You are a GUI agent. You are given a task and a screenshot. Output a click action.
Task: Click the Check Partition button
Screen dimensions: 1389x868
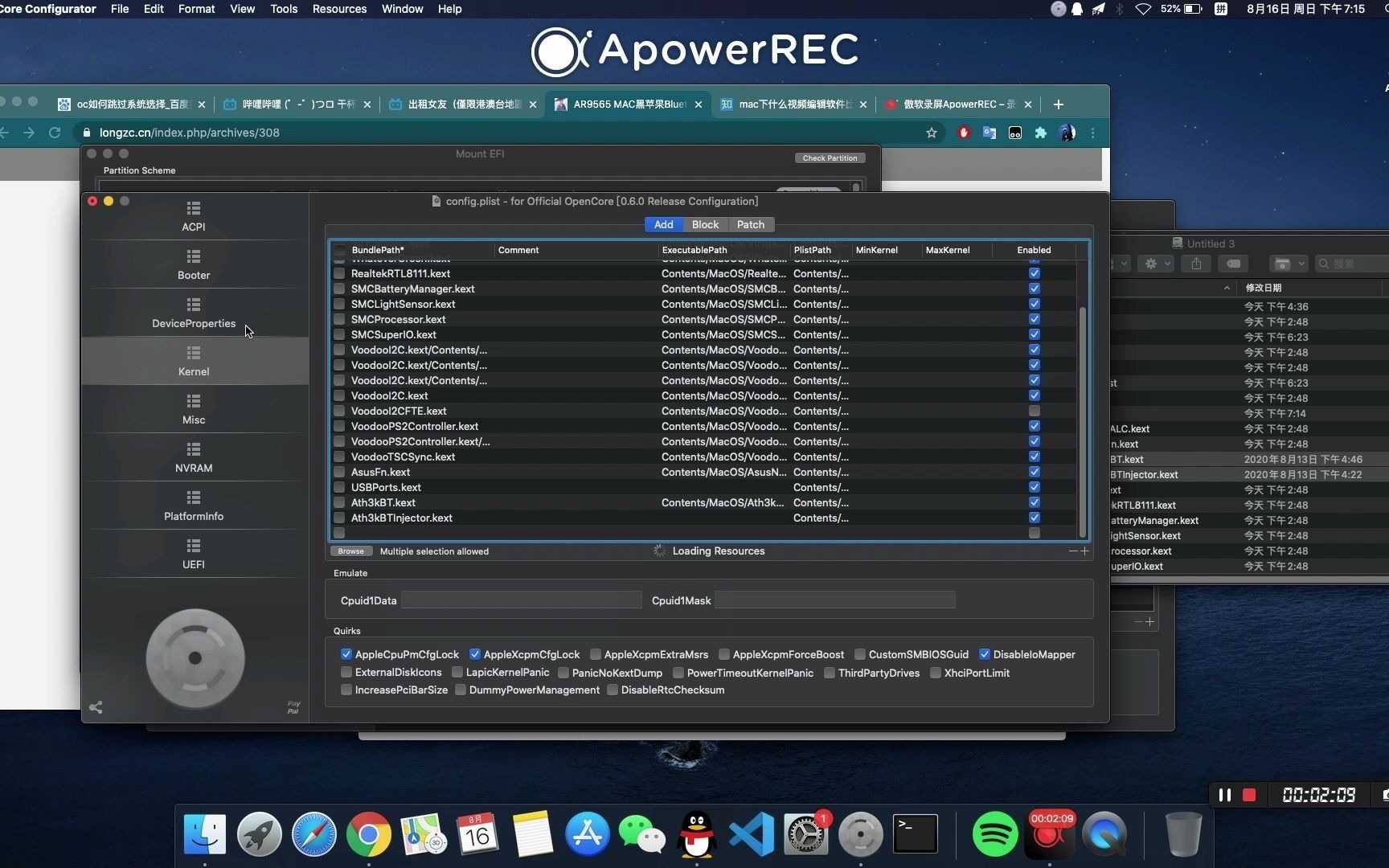(x=830, y=158)
